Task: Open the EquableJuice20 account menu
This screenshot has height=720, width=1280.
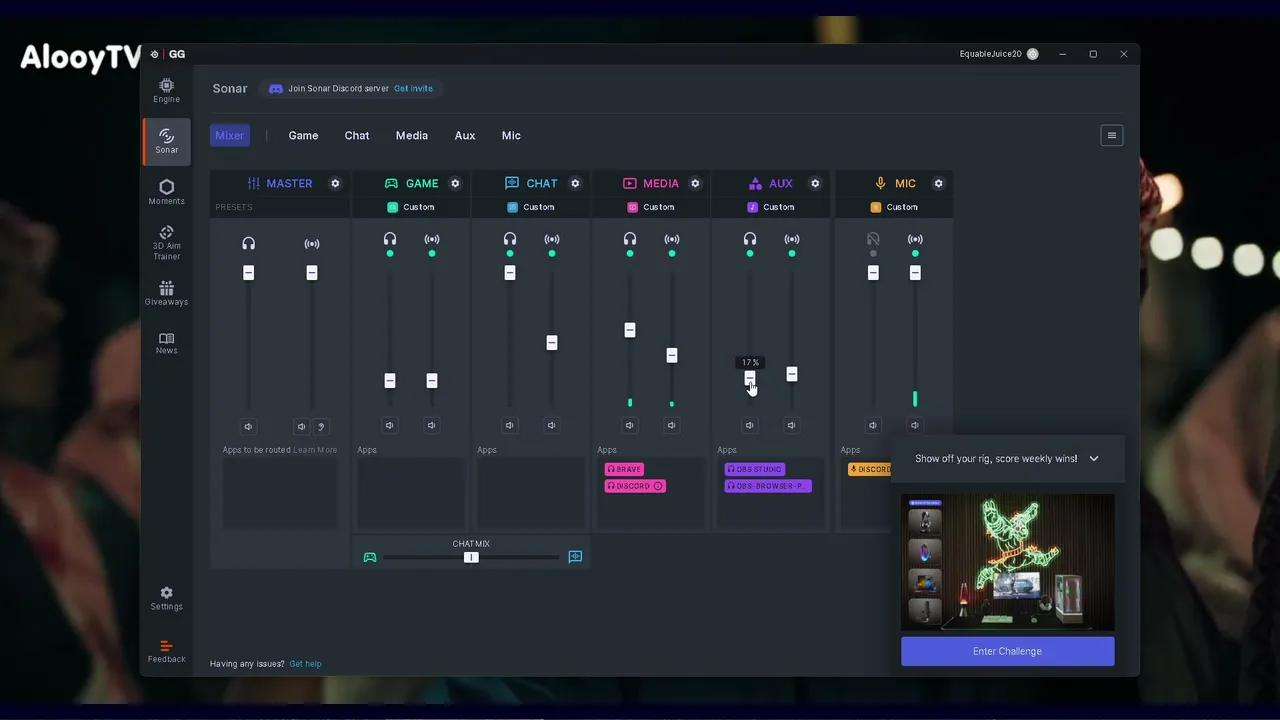Action: [x=998, y=54]
